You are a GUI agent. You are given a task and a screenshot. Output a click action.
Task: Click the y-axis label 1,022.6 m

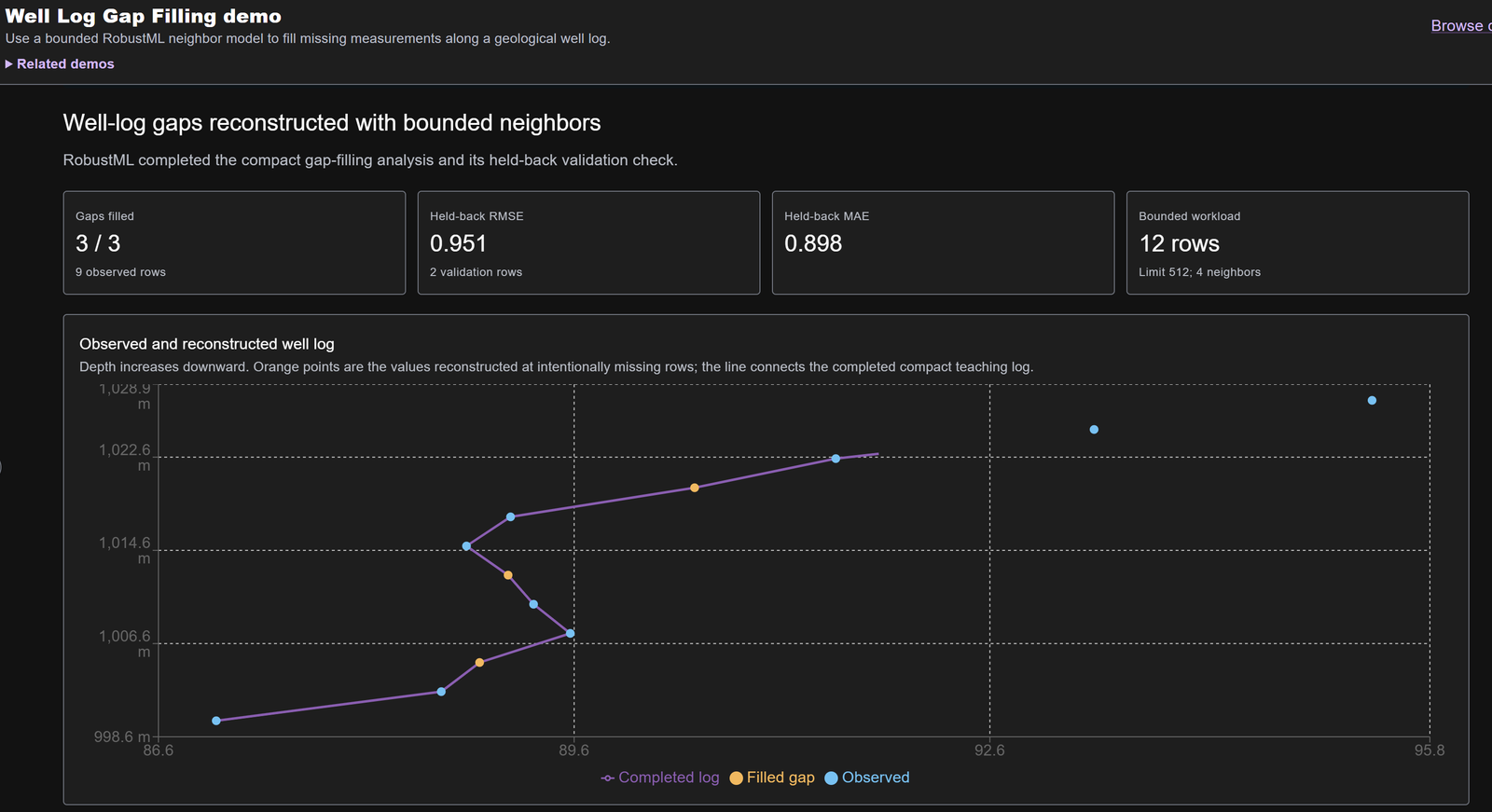124,457
